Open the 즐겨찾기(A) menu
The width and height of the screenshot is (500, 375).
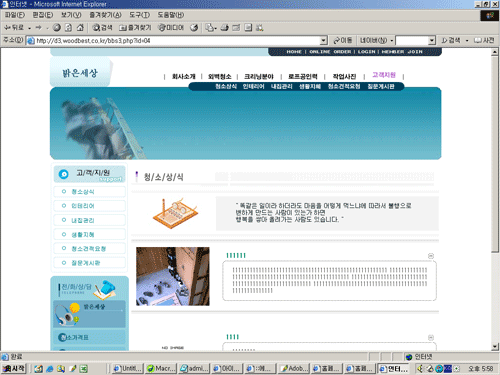click(x=105, y=15)
